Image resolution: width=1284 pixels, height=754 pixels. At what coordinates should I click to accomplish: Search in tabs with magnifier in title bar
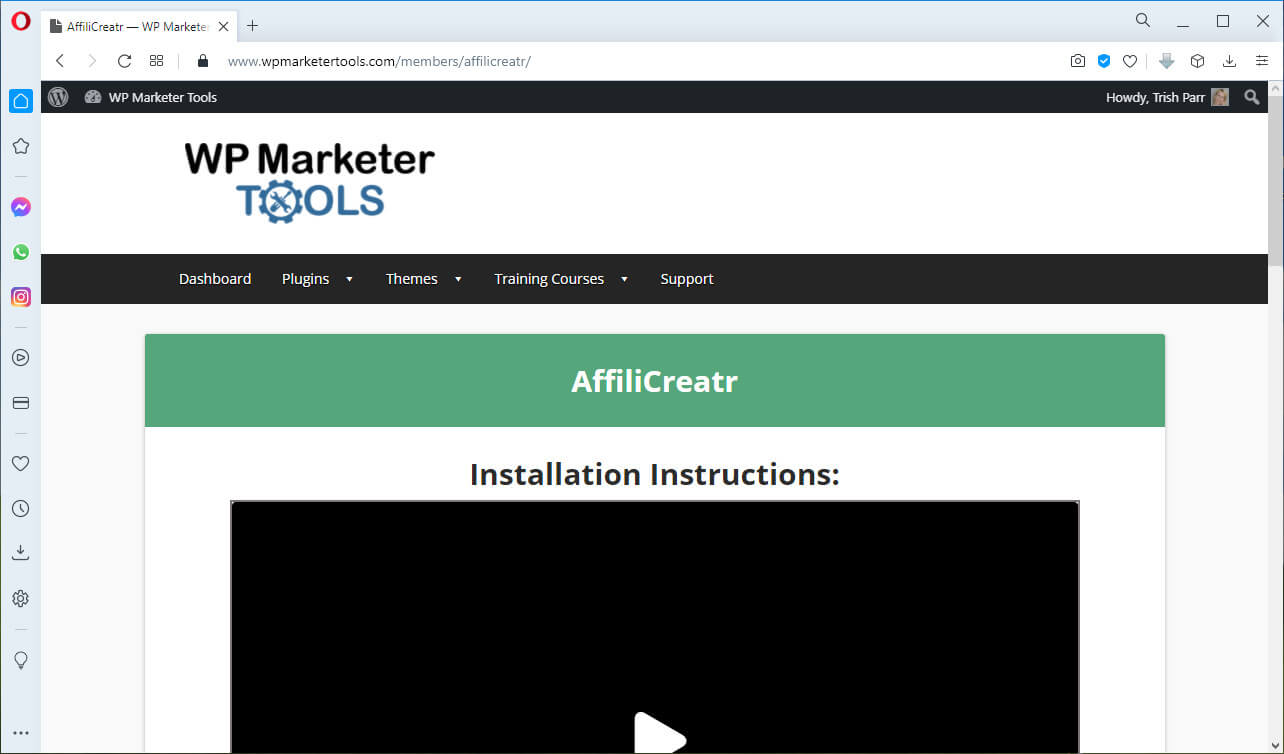[x=1143, y=20]
